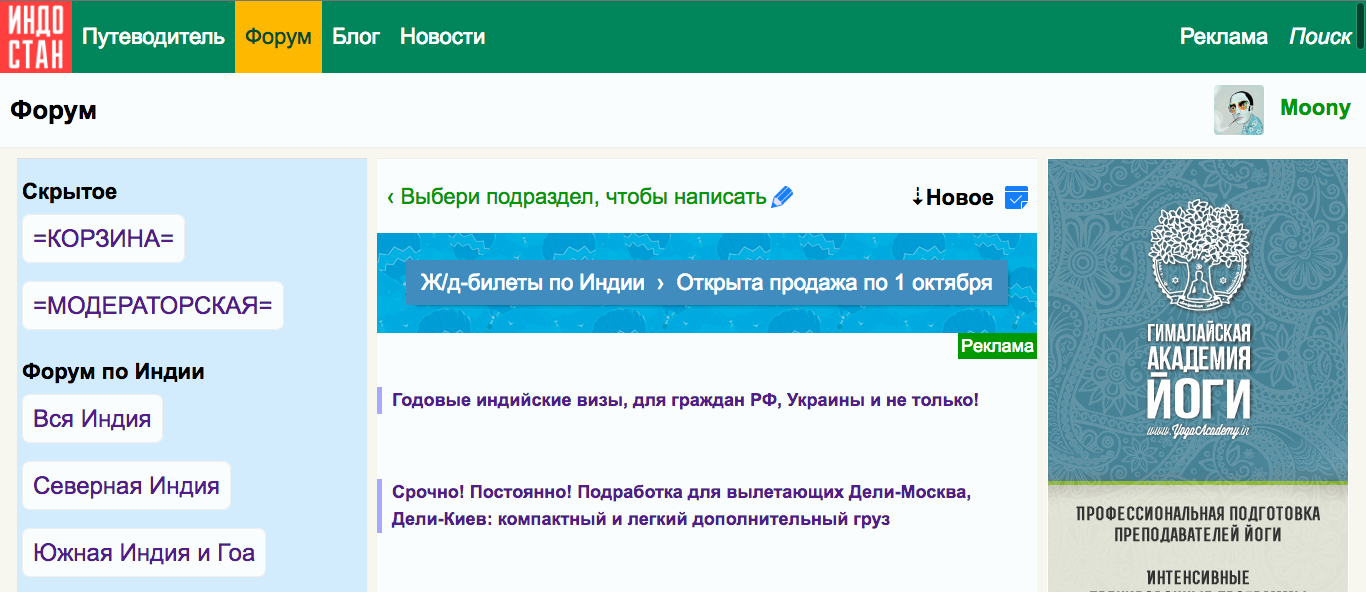Image resolution: width=1366 pixels, height=592 pixels.
Task: Open the =КОРЗИНА= subforum
Action: coord(103,239)
